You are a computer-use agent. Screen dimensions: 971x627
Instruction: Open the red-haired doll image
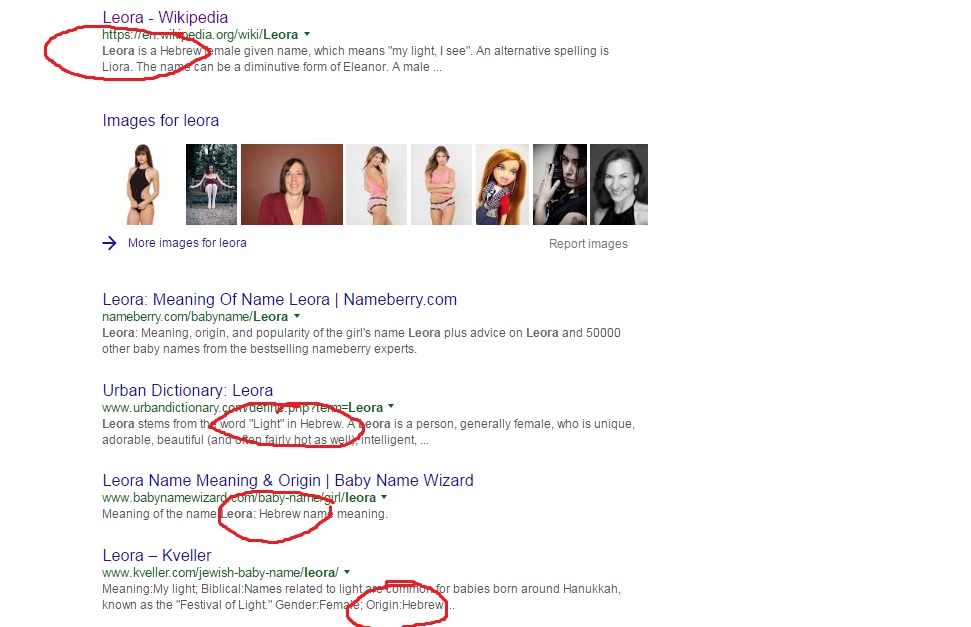coord(502,184)
